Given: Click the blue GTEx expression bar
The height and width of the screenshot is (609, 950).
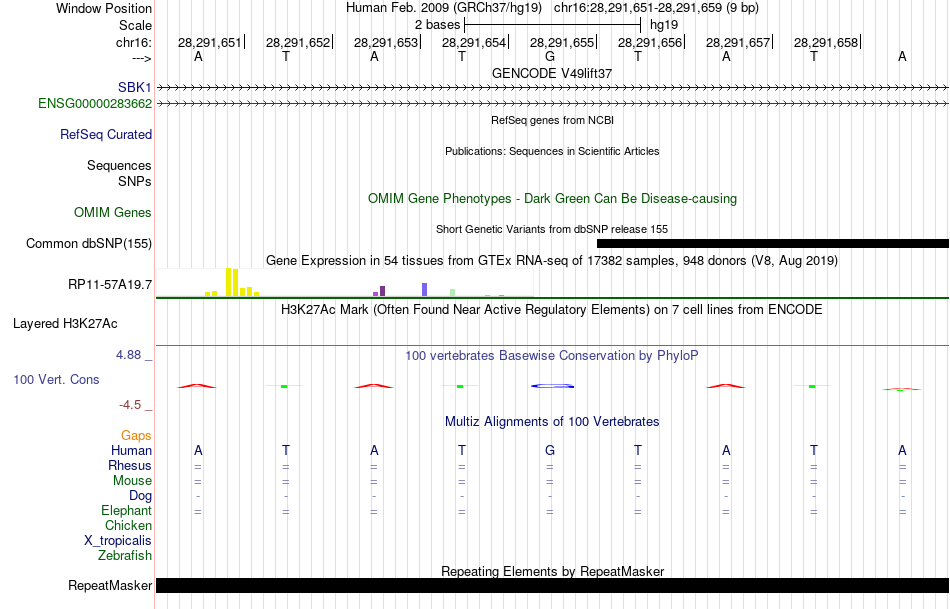Looking at the screenshot, I should pos(425,290).
